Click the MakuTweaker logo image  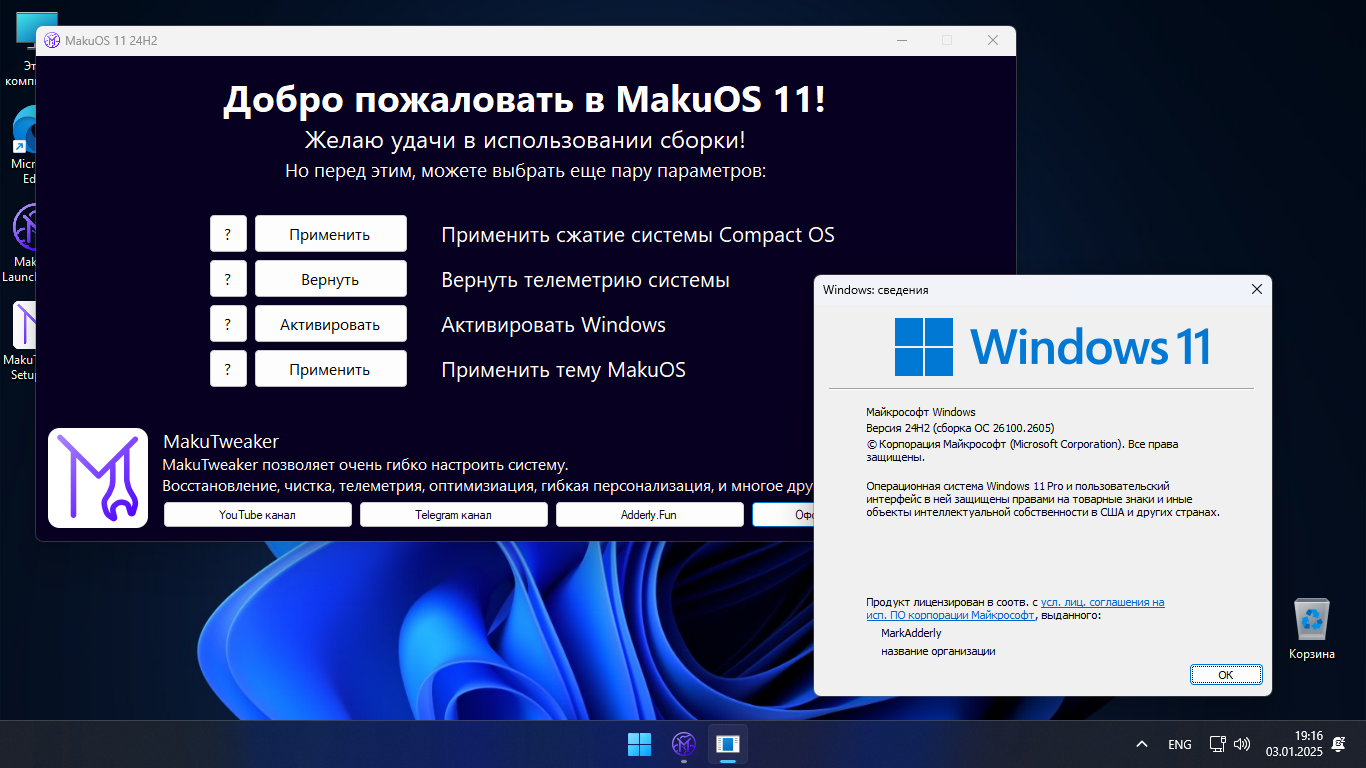pyautogui.click(x=98, y=478)
